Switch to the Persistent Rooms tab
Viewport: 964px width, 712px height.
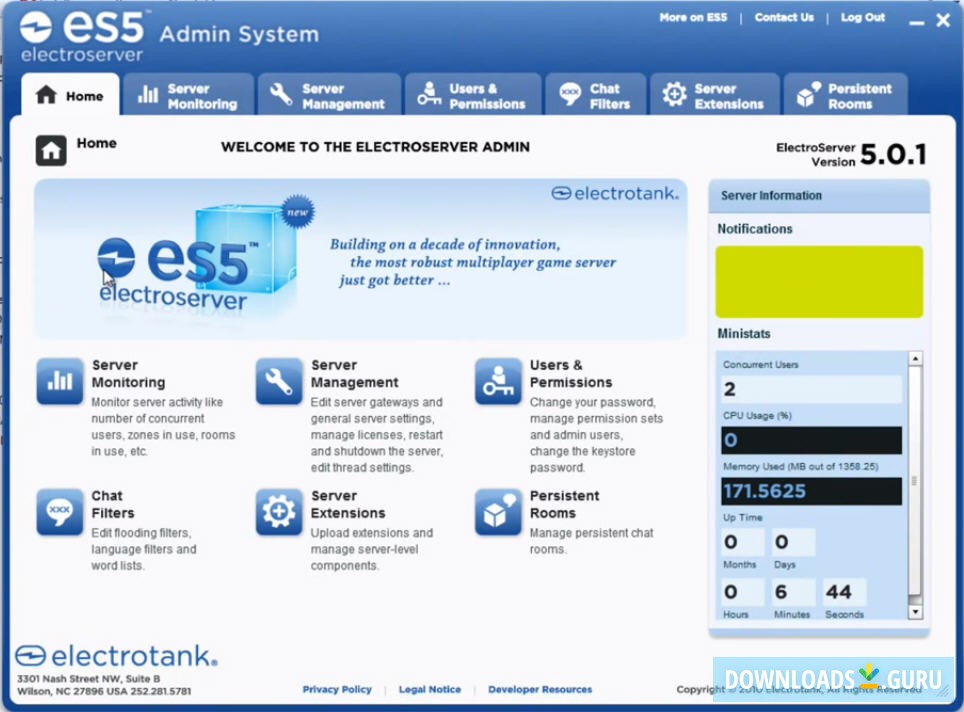(x=846, y=94)
